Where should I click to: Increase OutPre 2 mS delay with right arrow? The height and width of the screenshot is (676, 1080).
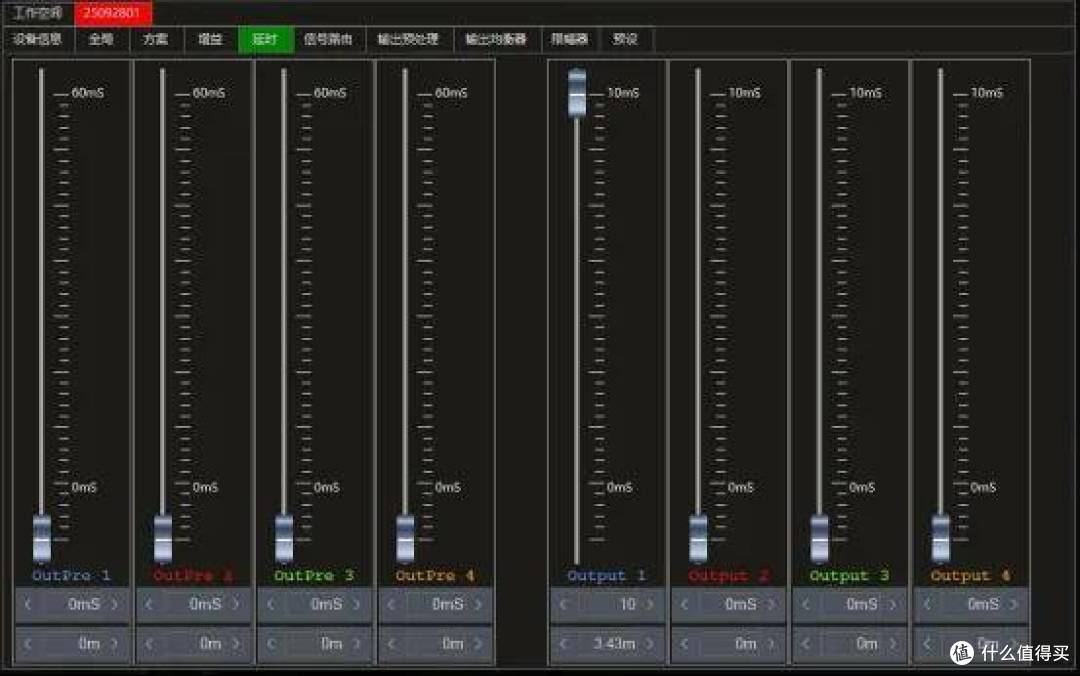coord(236,604)
